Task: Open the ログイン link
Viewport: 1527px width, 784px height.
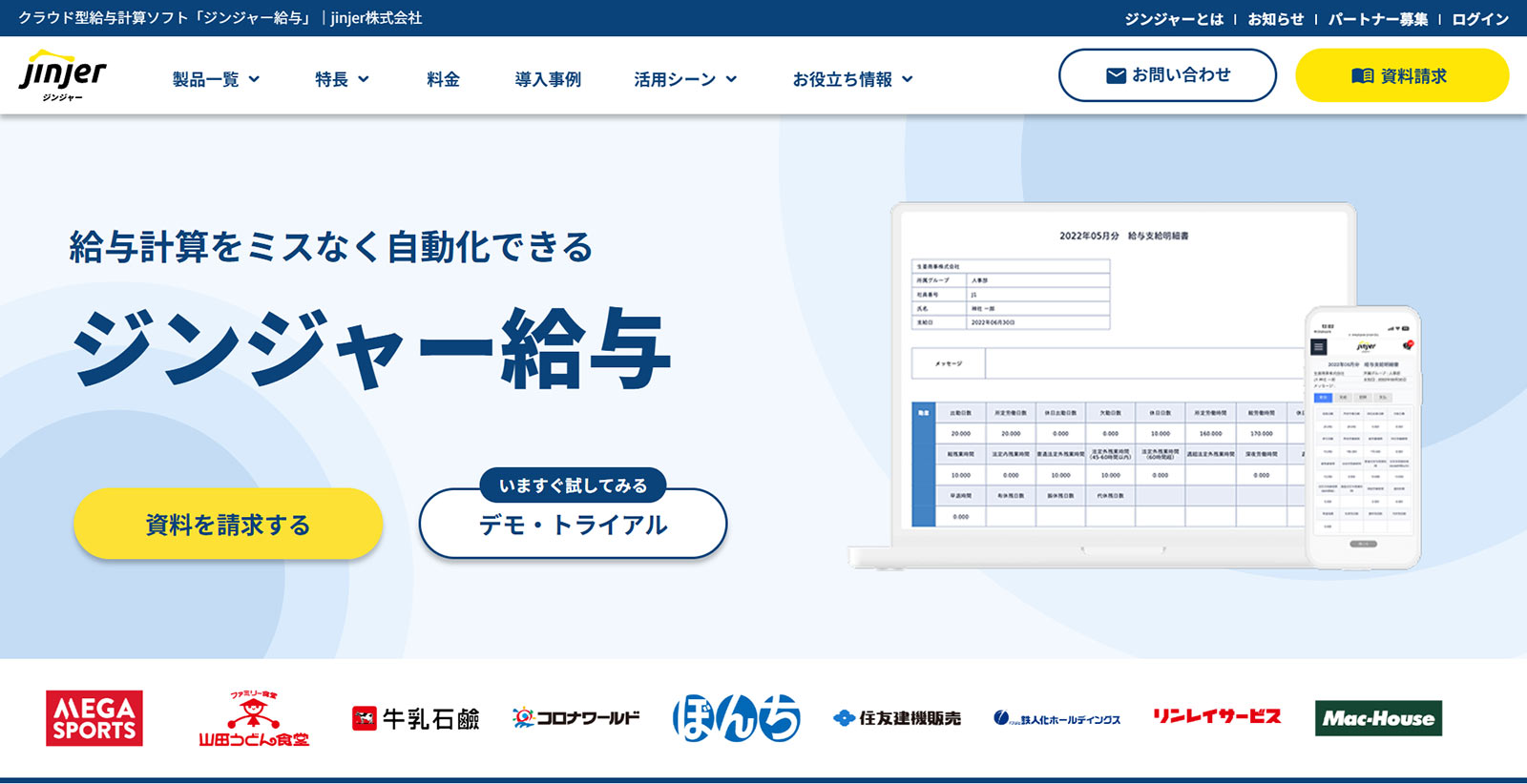Action: click(1479, 19)
